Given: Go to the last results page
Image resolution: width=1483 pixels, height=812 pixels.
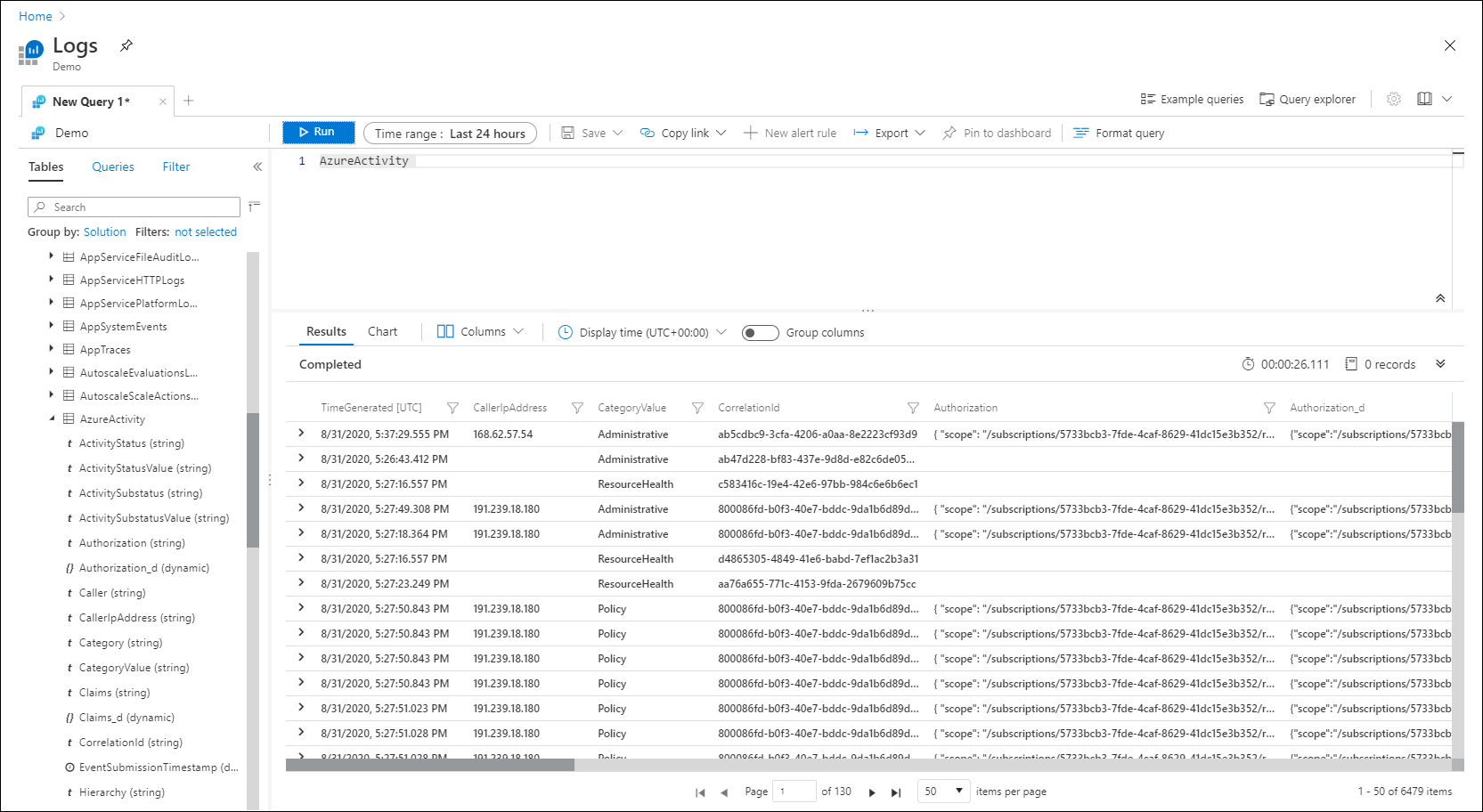Looking at the screenshot, I should click(x=896, y=792).
